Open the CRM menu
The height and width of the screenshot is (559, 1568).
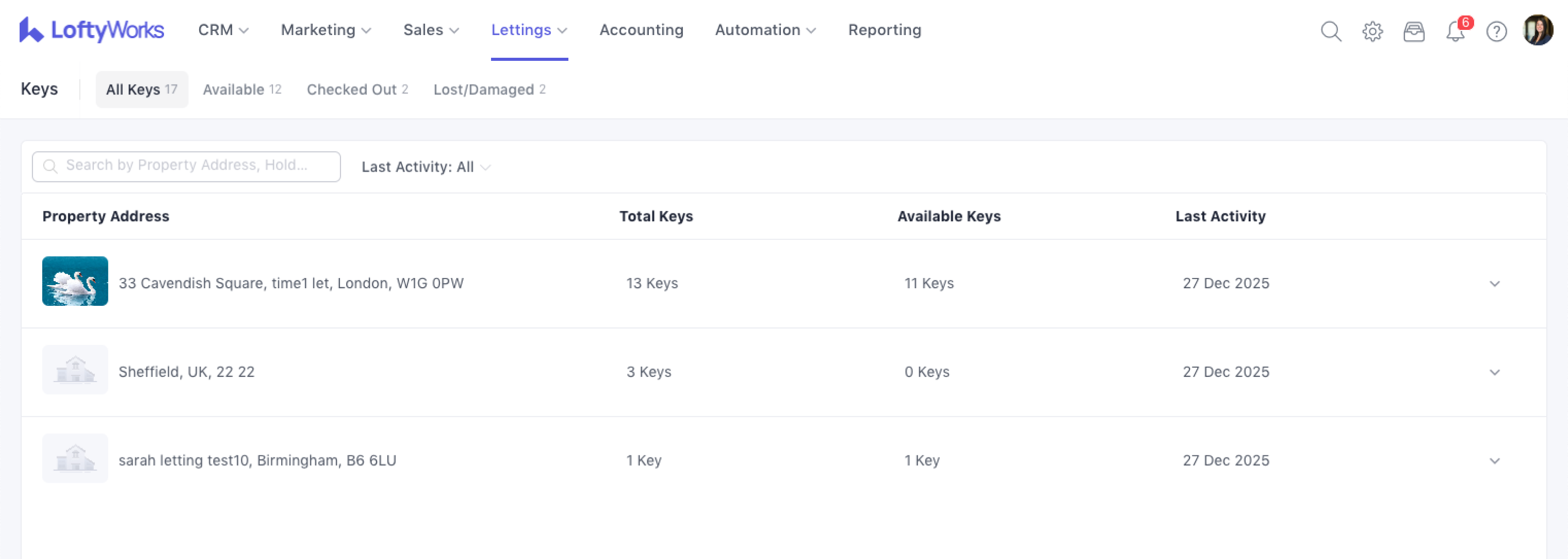pos(223,30)
